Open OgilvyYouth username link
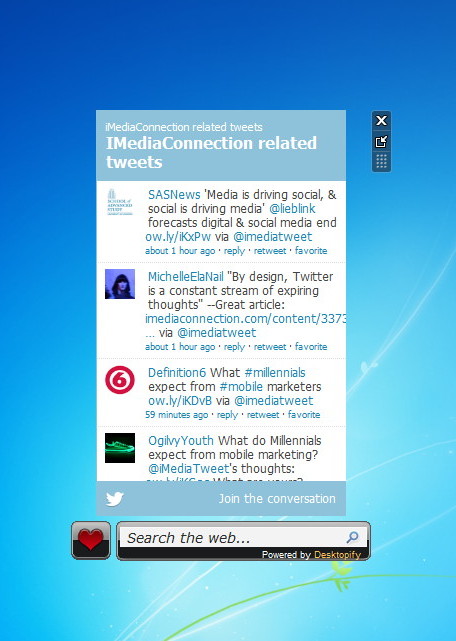456x641 pixels. pos(181,441)
